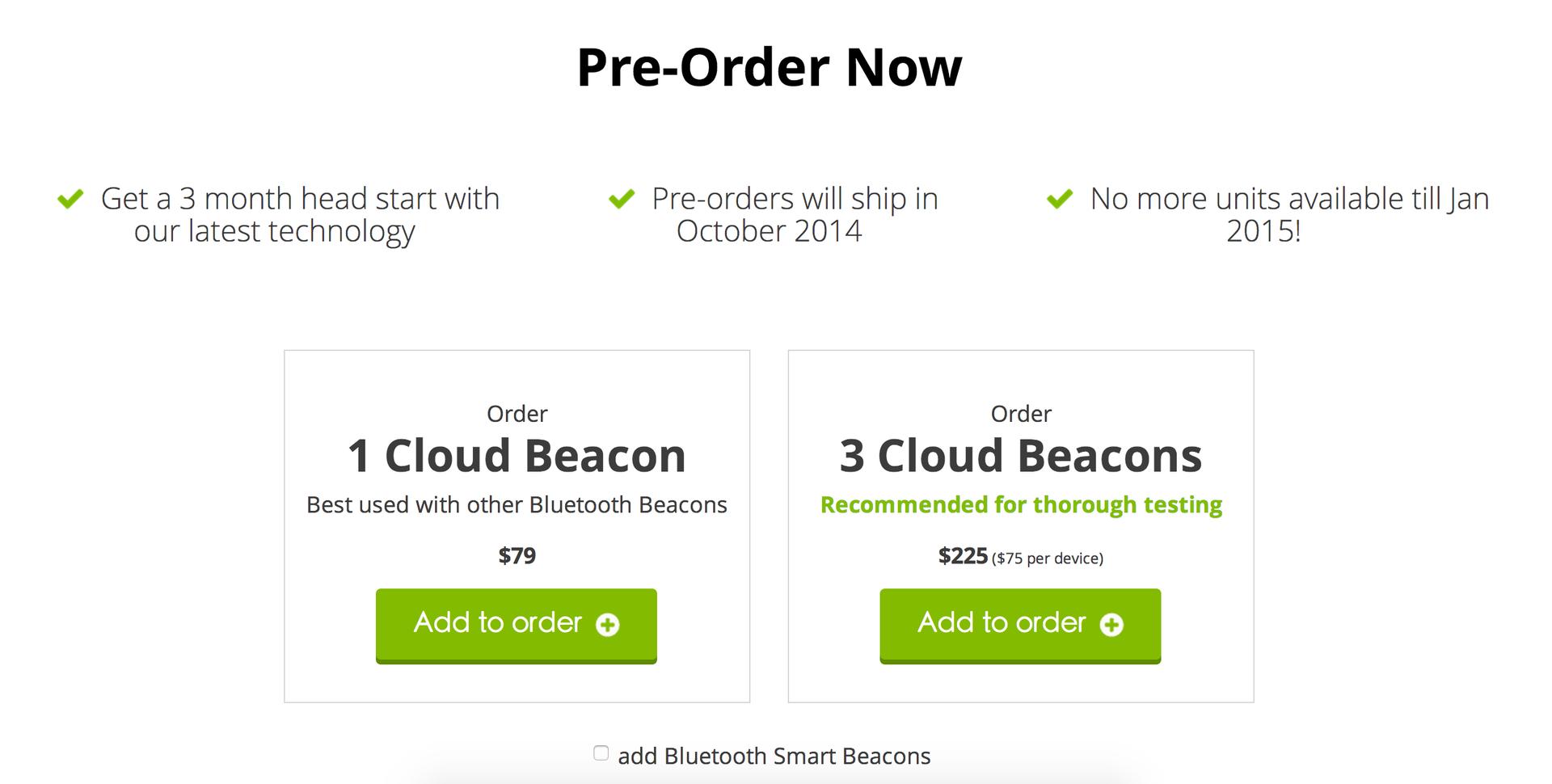1552x784 pixels.
Task: Click the $225 price
Action: tap(963, 556)
